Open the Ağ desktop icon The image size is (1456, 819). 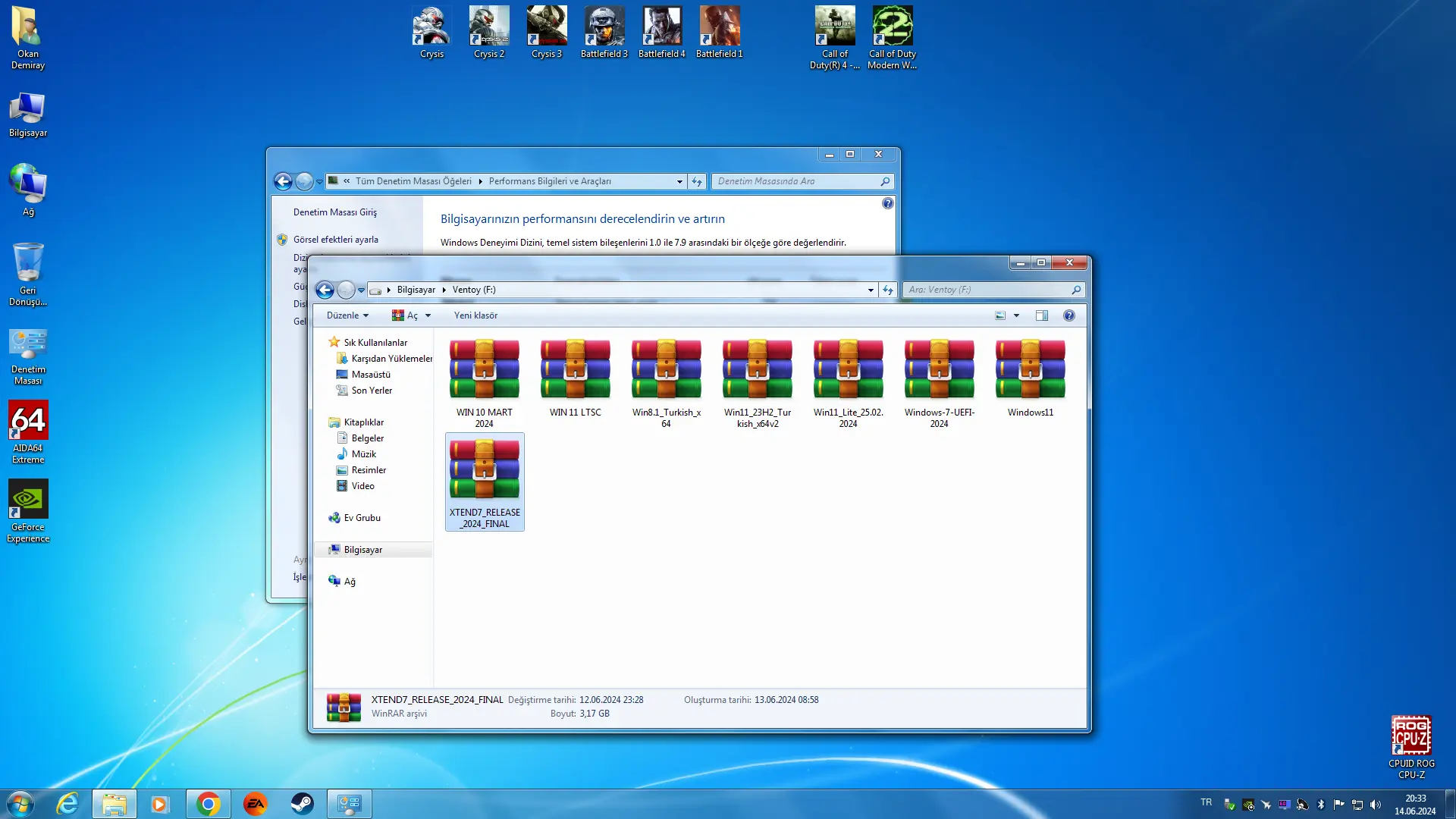pos(28,190)
